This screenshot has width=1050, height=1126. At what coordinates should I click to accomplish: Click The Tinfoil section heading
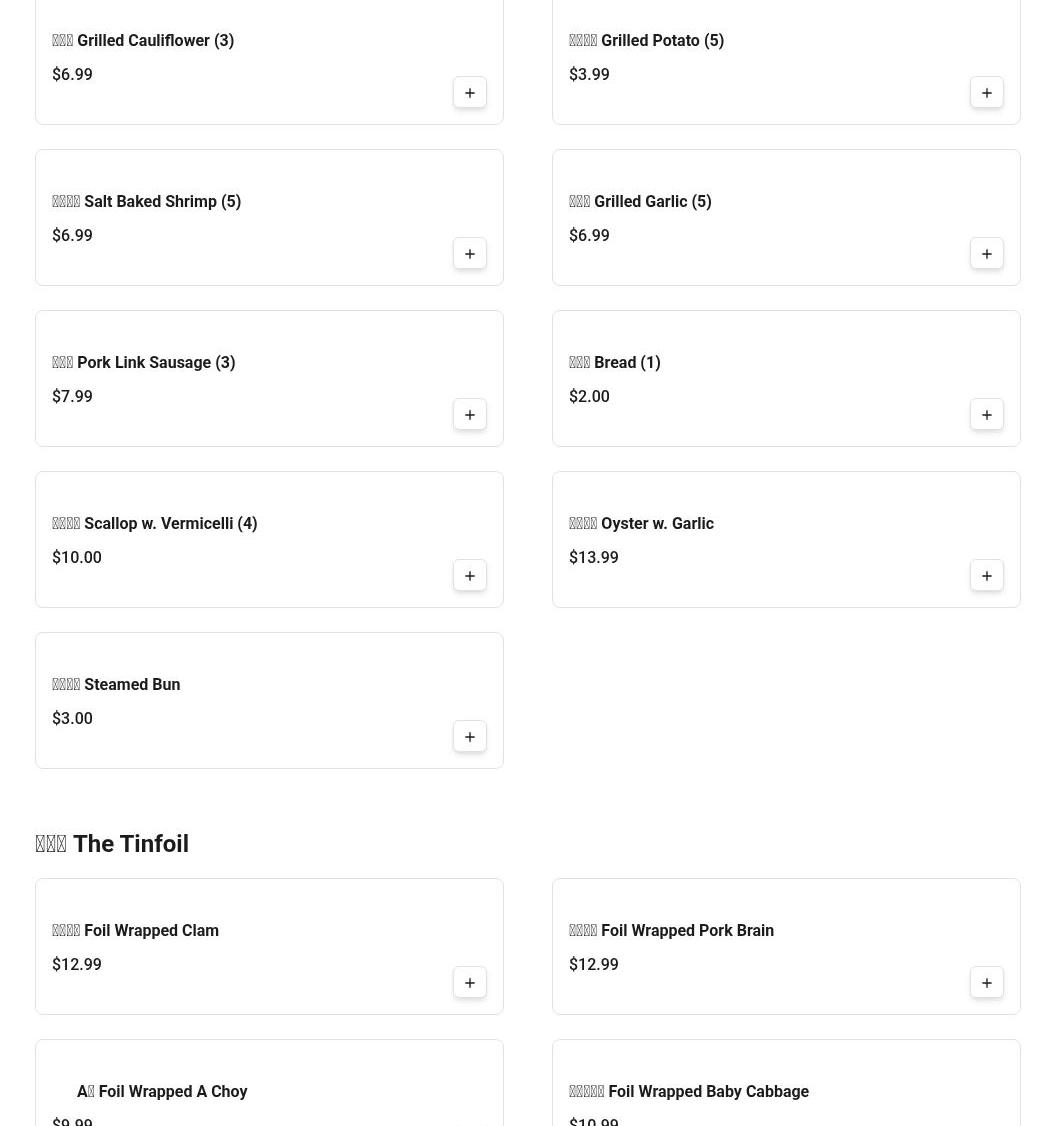pyautogui.click(x=112, y=844)
